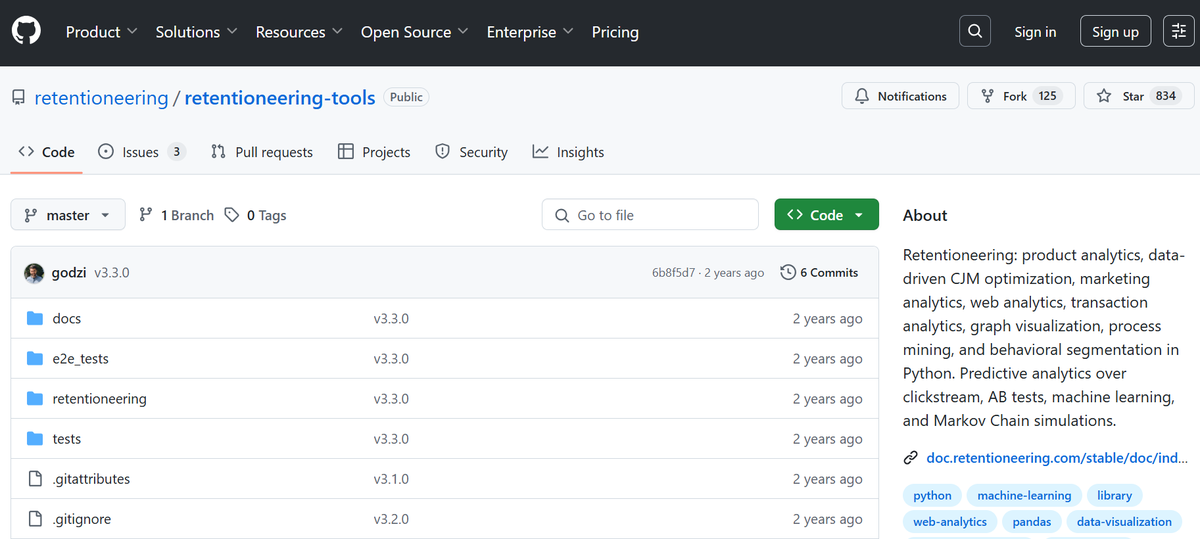1200x539 pixels.
Task: Open the godzi author link
Action: click(x=69, y=272)
